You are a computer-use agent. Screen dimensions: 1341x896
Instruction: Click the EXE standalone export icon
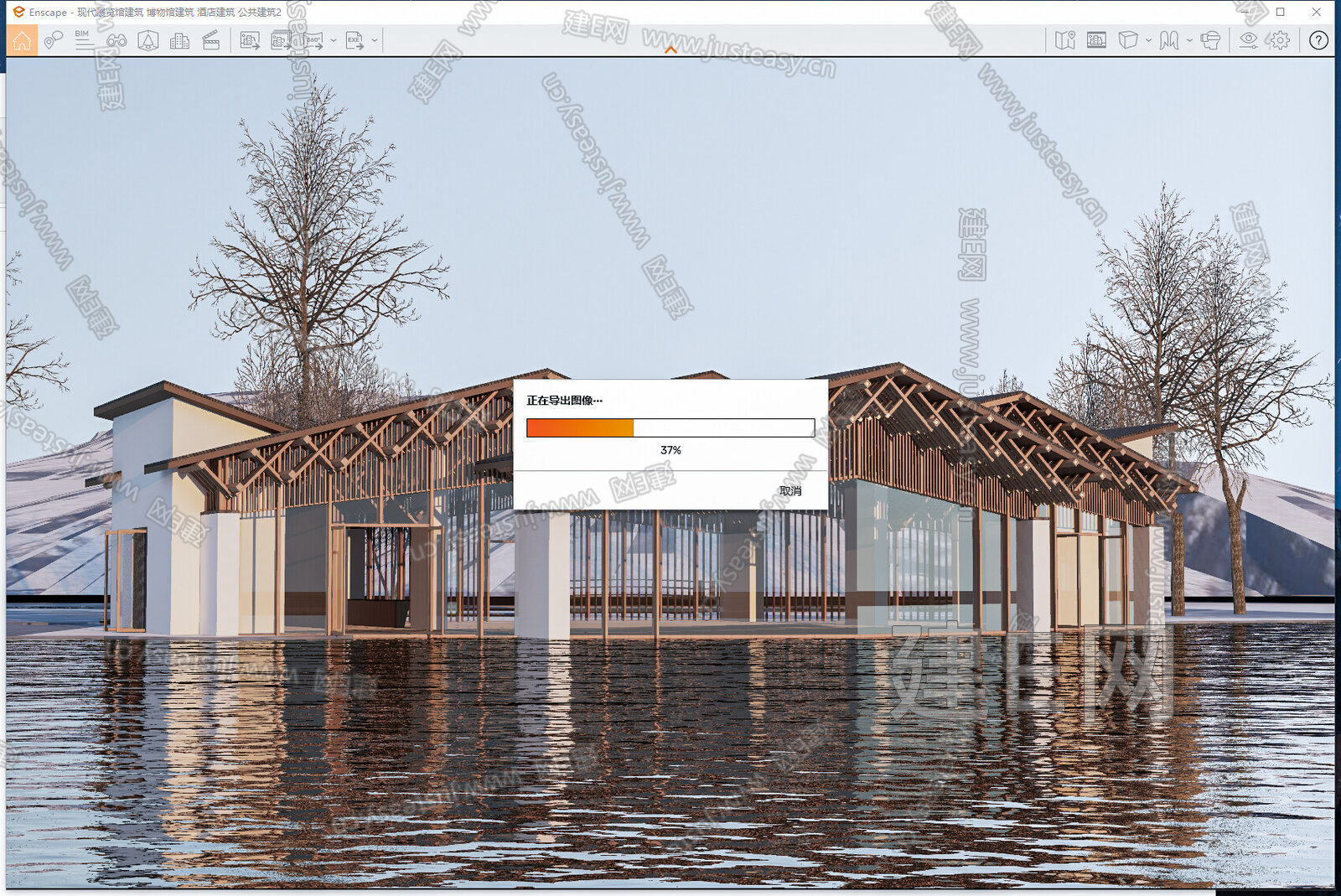coord(355,40)
